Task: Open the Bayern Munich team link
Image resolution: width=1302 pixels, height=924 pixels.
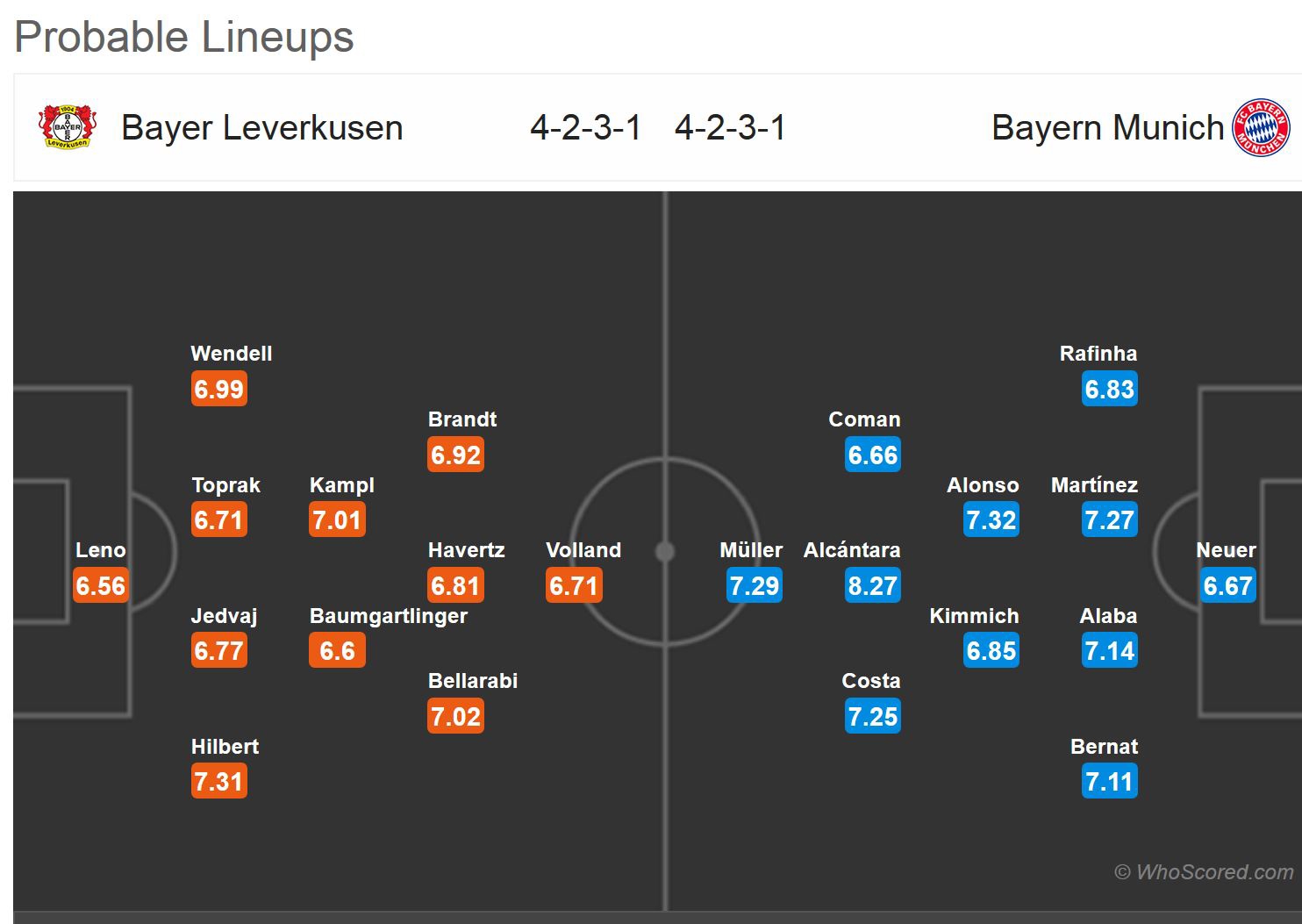Action: (1107, 128)
